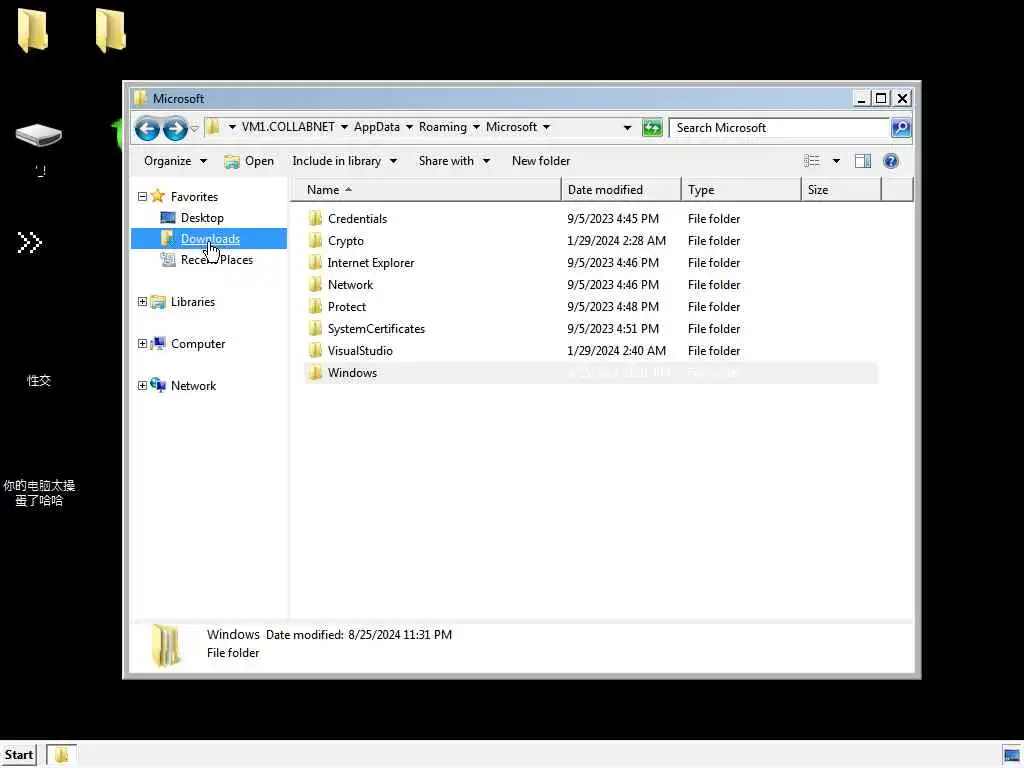This screenshot has height=768, width=1024.
Task: Maximize the Microsoft Explorer window
Action: tap(881, 99)
